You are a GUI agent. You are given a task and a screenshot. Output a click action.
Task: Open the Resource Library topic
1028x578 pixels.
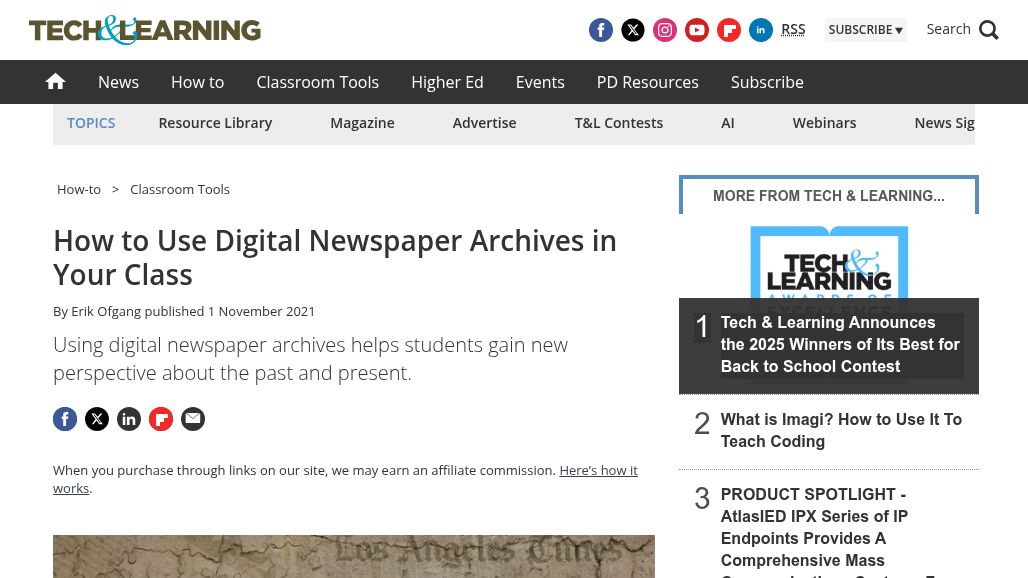pos(215,123)
